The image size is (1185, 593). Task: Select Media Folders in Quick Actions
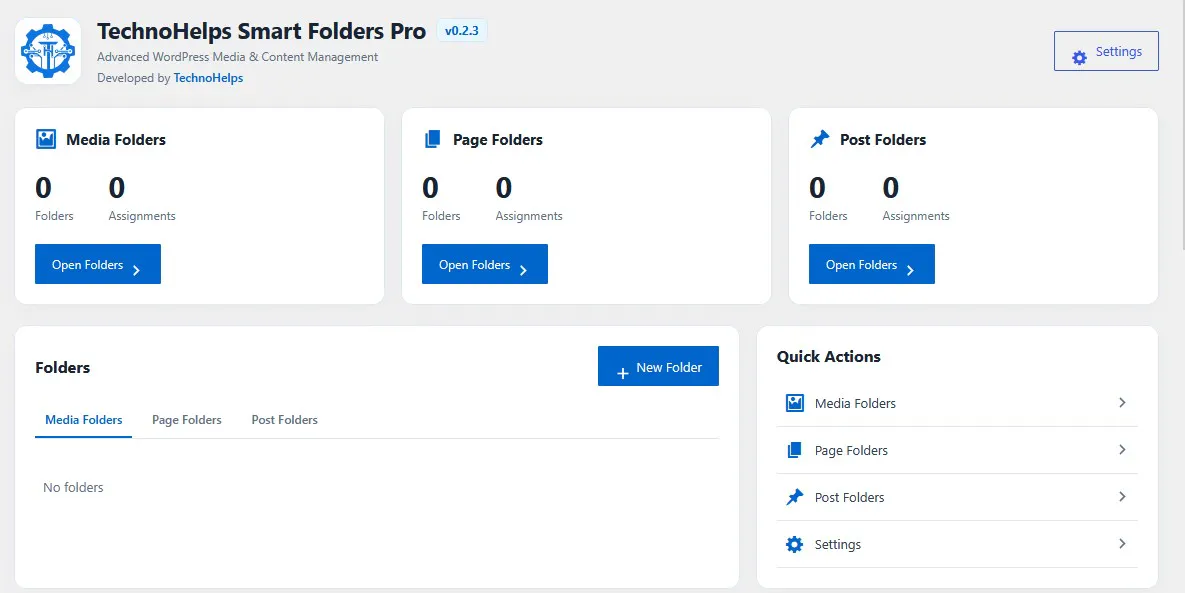pos(957,403)
